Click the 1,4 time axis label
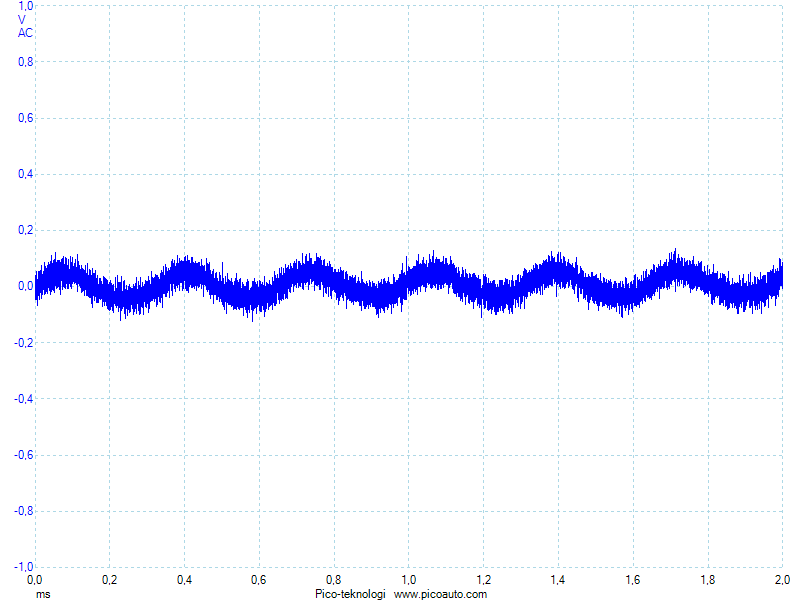Viewport: 800px width, 600px height. (x=558, y=580)
